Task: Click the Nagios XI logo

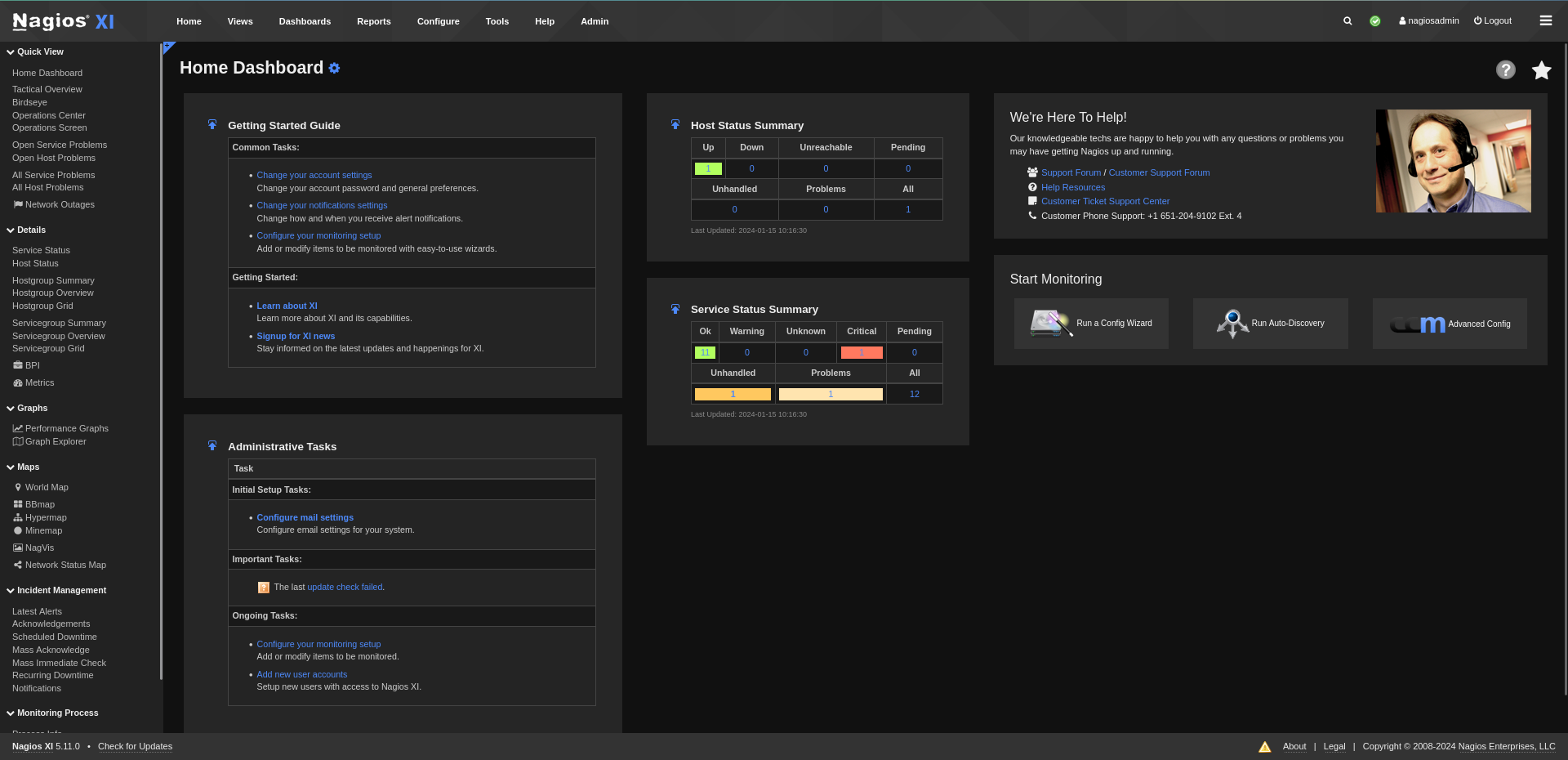Action: [63, 21]
